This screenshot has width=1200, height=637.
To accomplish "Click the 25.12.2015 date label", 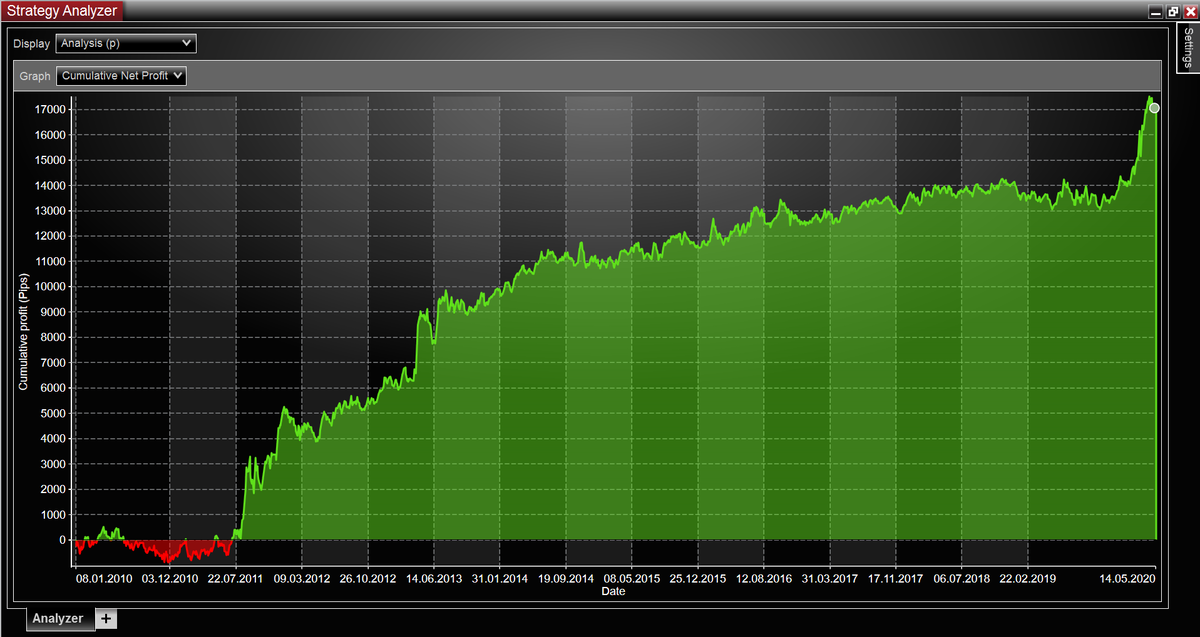I will 698,578.
